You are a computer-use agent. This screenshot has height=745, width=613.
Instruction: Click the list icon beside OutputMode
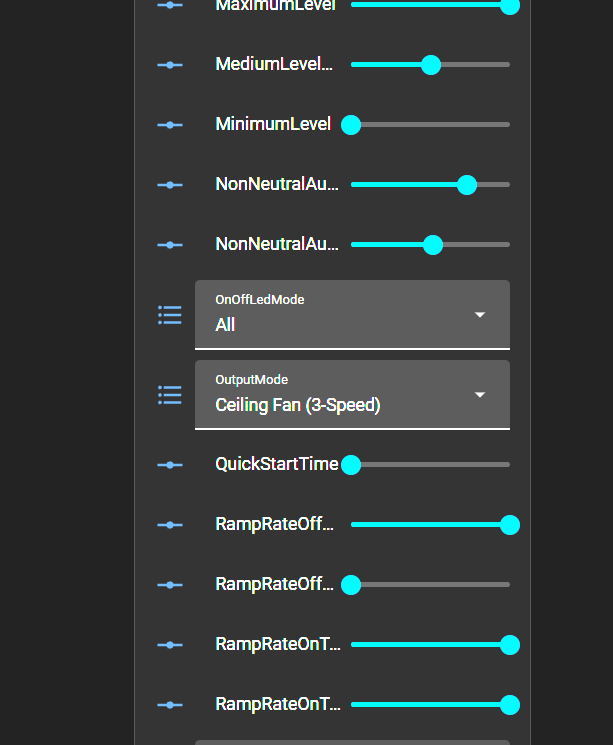pos(170,395)
